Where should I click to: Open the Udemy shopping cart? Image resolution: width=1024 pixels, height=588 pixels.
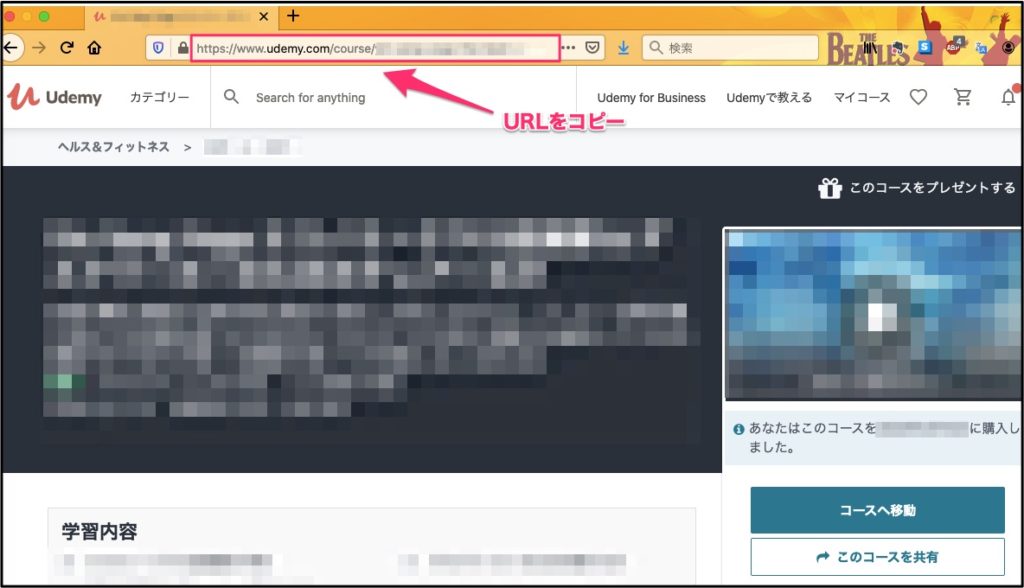[963, 97]
